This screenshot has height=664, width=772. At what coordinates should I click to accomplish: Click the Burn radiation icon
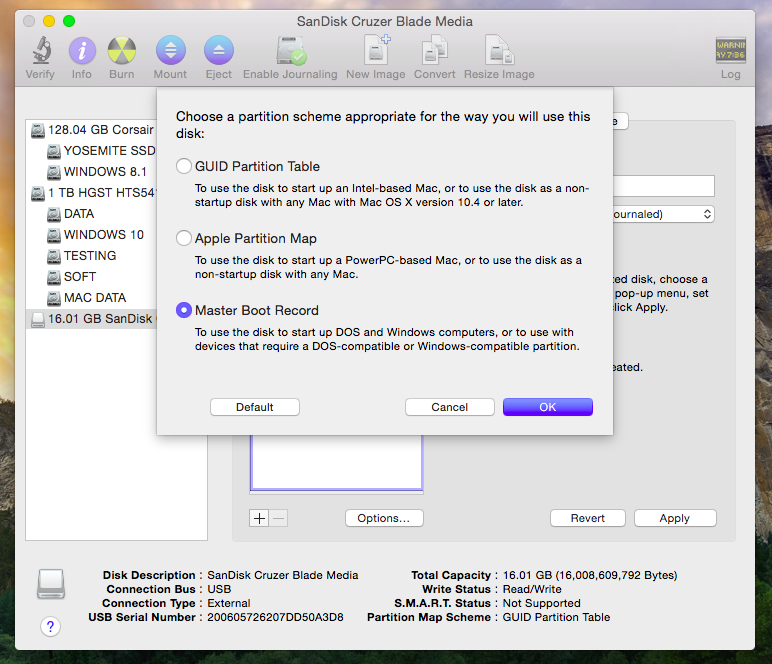[x=122, y=50]
